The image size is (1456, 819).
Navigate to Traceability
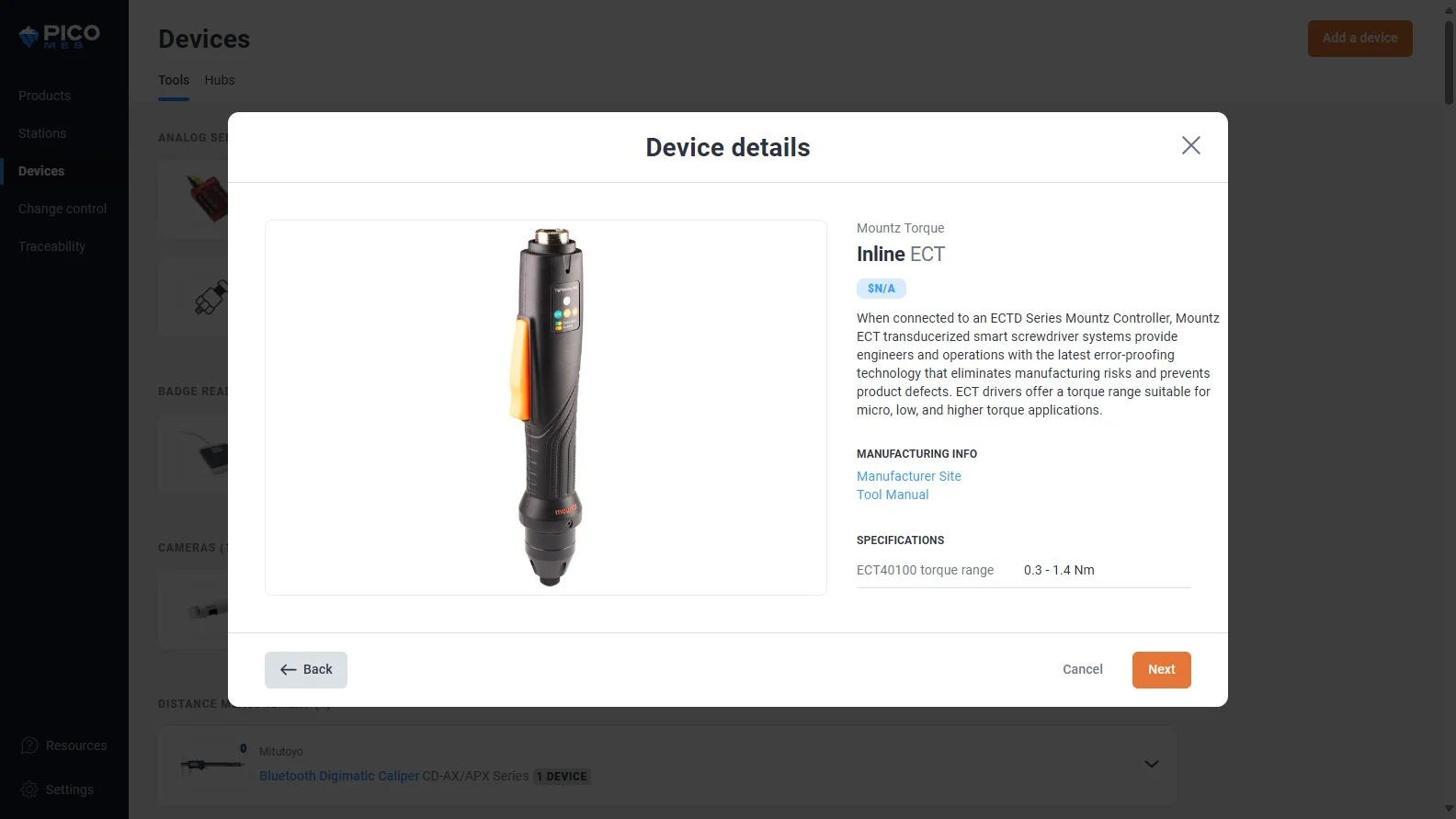pyautogui.click(x=51, y=246)
